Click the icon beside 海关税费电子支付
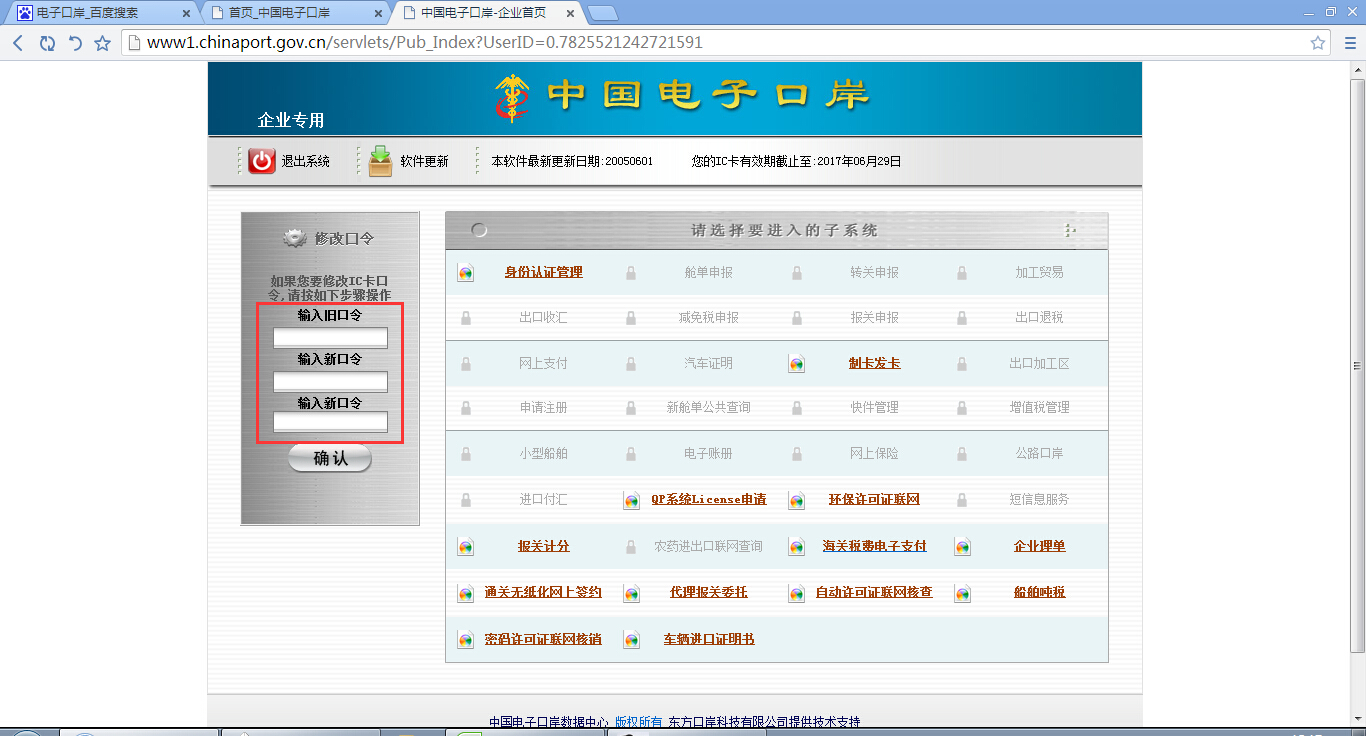 pos(796,547)
